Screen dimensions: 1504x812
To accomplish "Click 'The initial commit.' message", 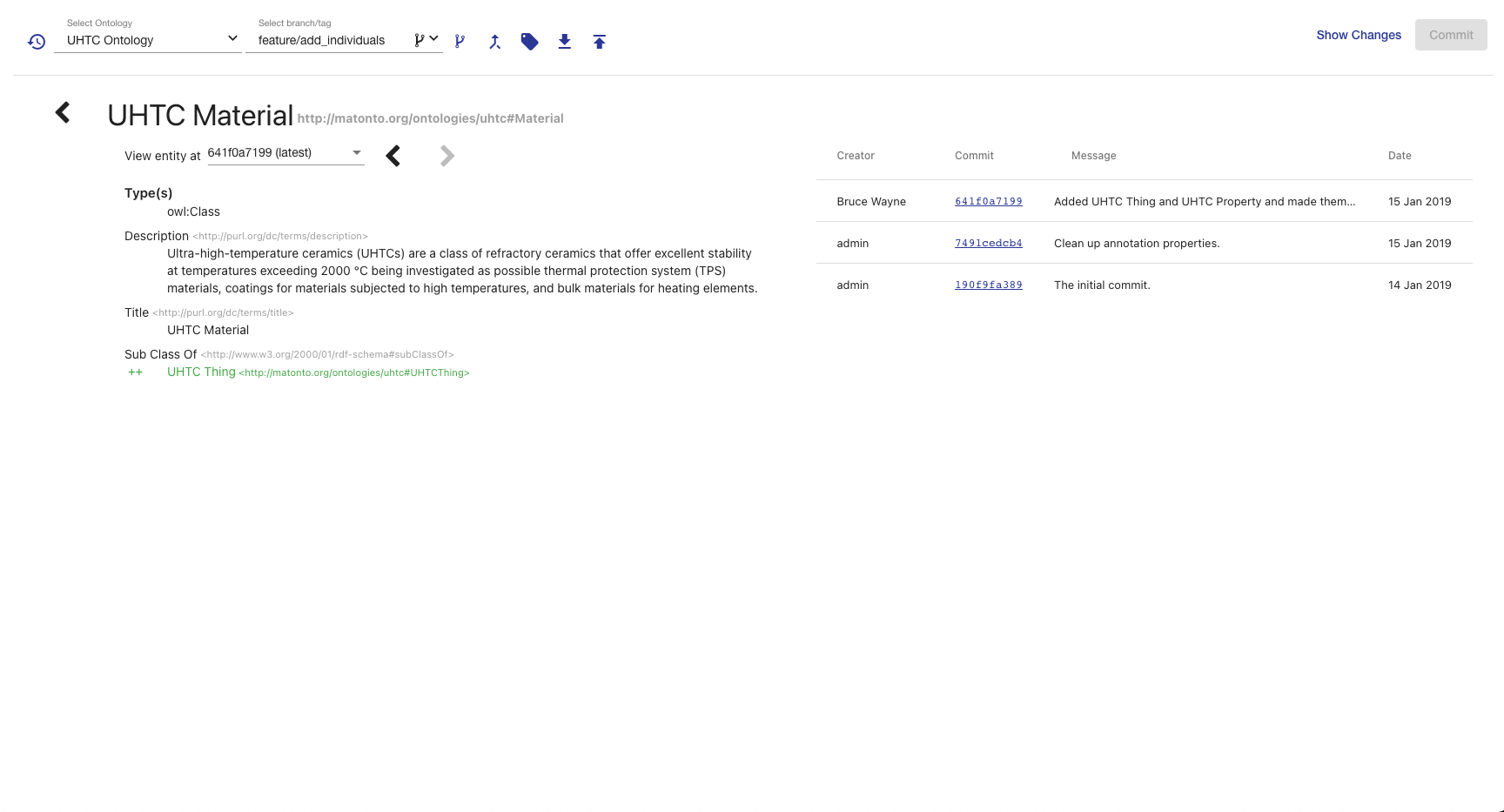I will 1102,285.
